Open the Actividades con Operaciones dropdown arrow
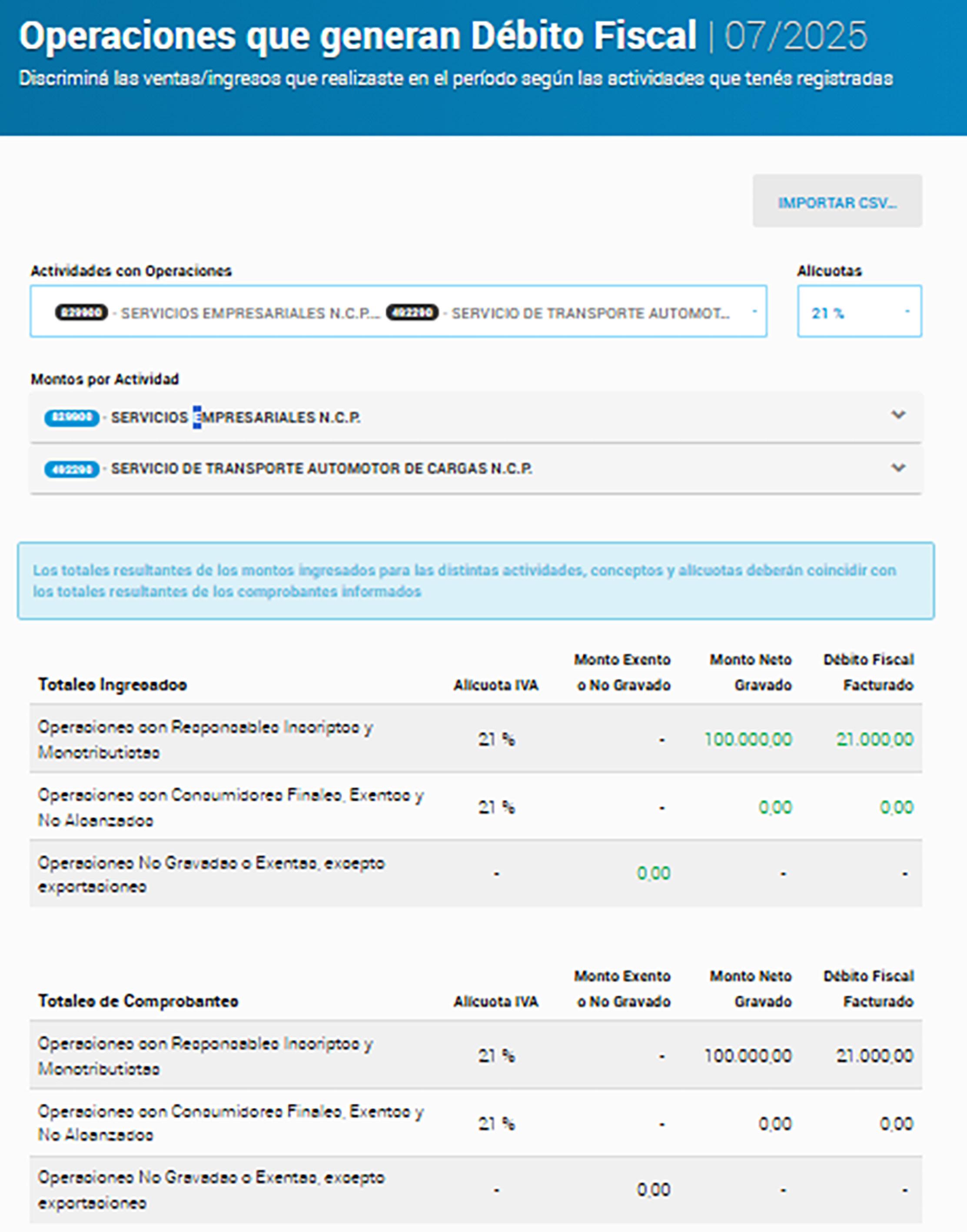The height and width of the screenshot is (1232, 967). point(754,312)
